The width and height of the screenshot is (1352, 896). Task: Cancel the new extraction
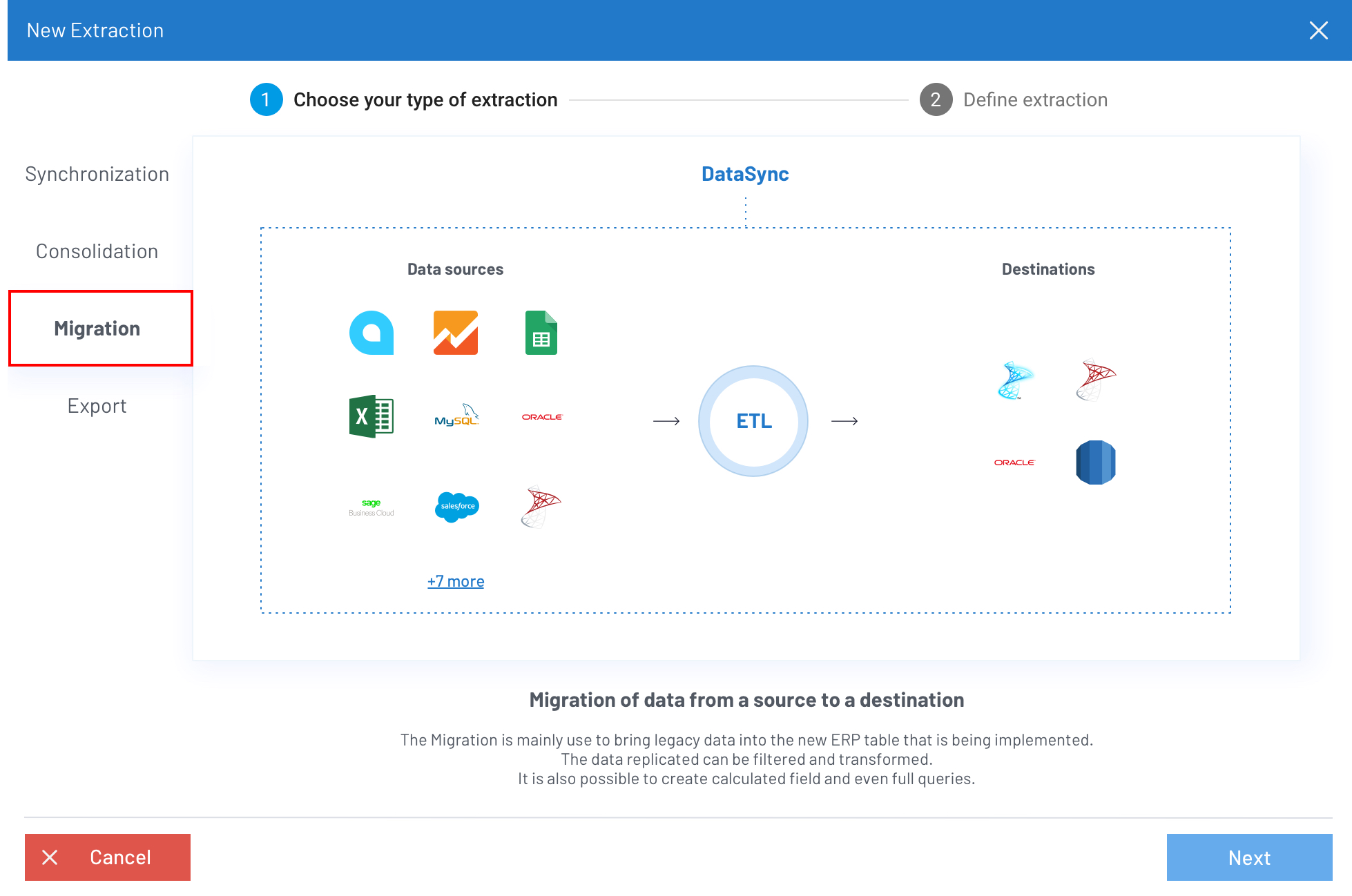tap(108, 857)
